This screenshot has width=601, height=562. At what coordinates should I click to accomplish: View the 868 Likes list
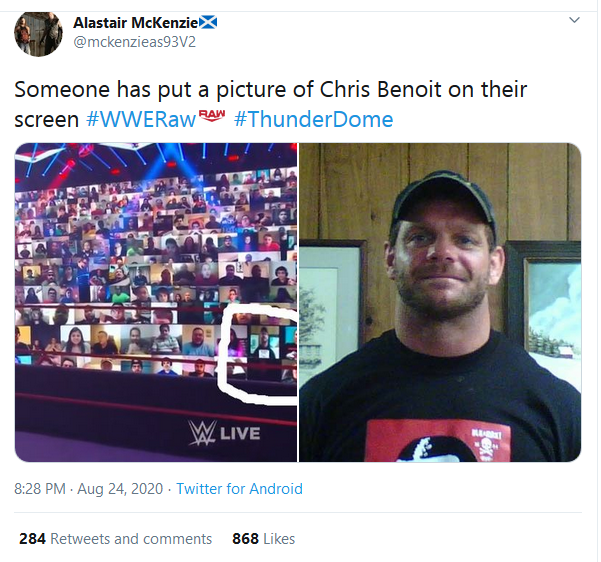[x=263, y=539]
